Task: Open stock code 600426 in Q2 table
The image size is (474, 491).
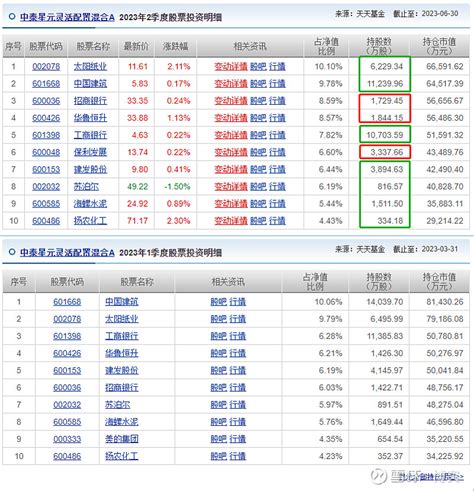Action: [46, 118]
